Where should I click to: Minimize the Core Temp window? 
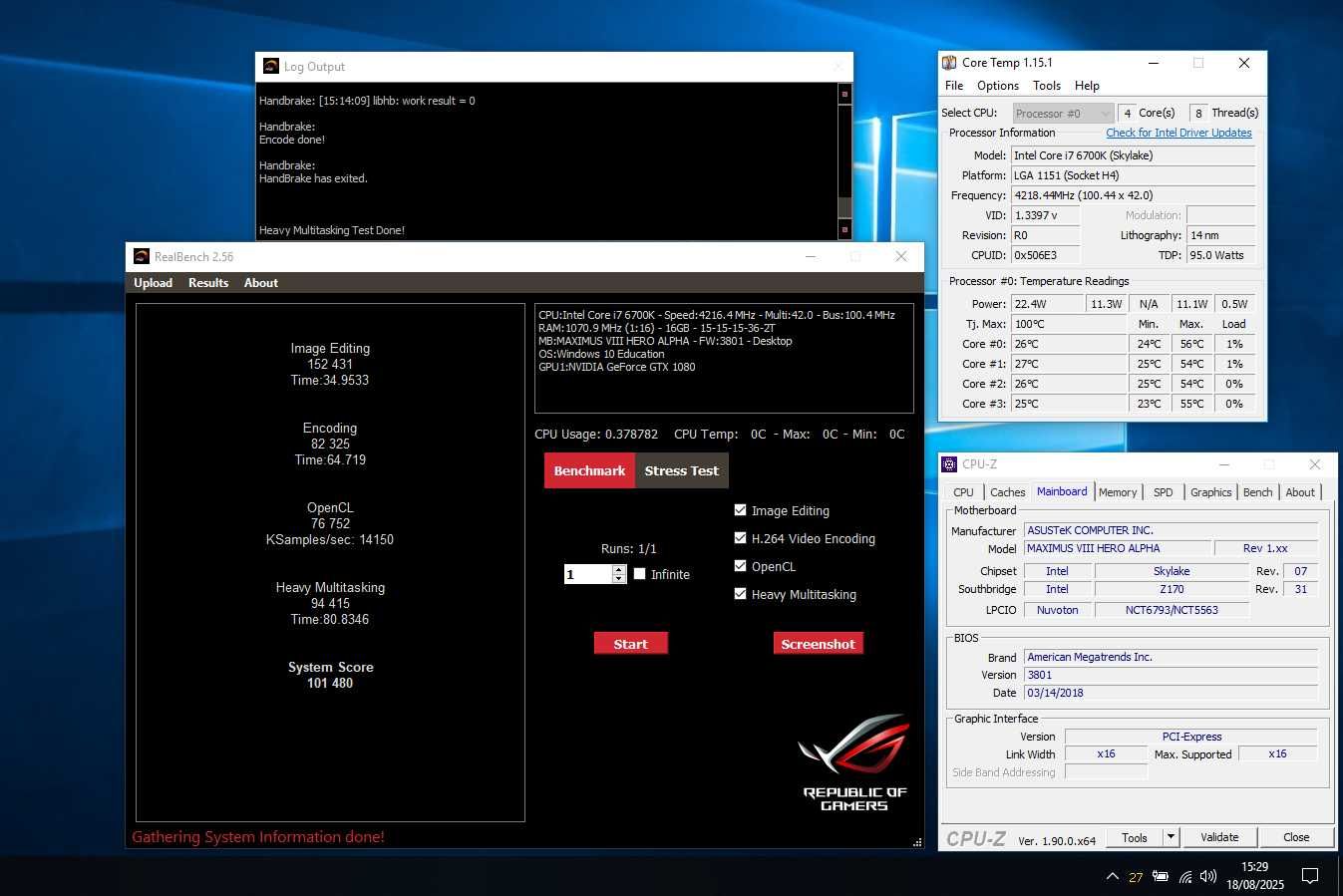point(1154,63)
